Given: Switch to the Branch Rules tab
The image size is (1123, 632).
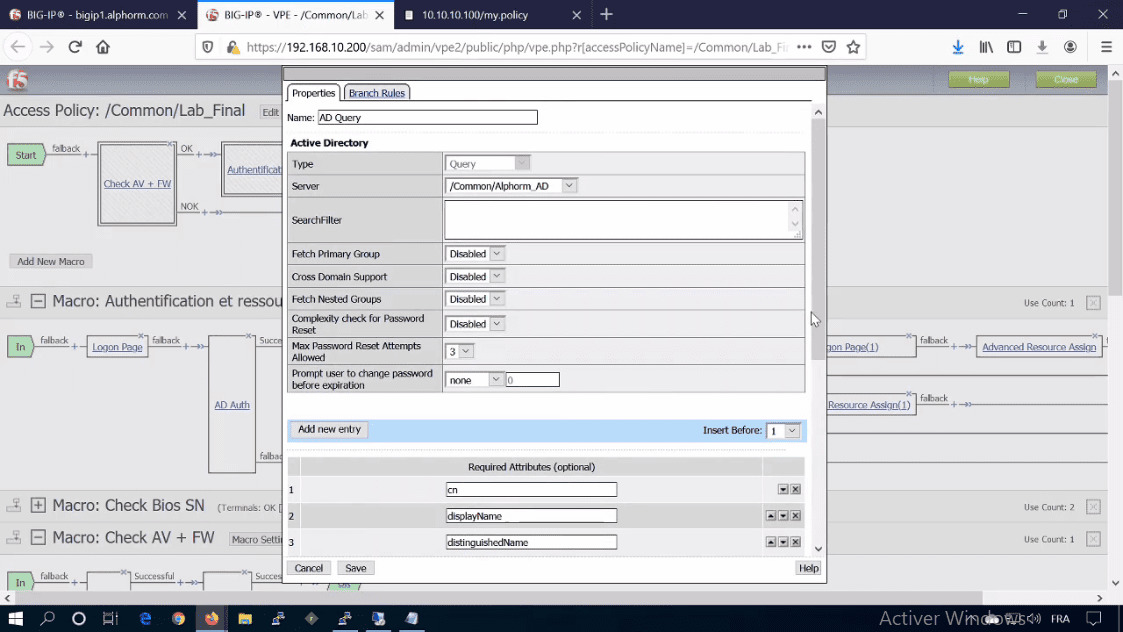Looking at the screenshot, I should [x=376, y=92].
